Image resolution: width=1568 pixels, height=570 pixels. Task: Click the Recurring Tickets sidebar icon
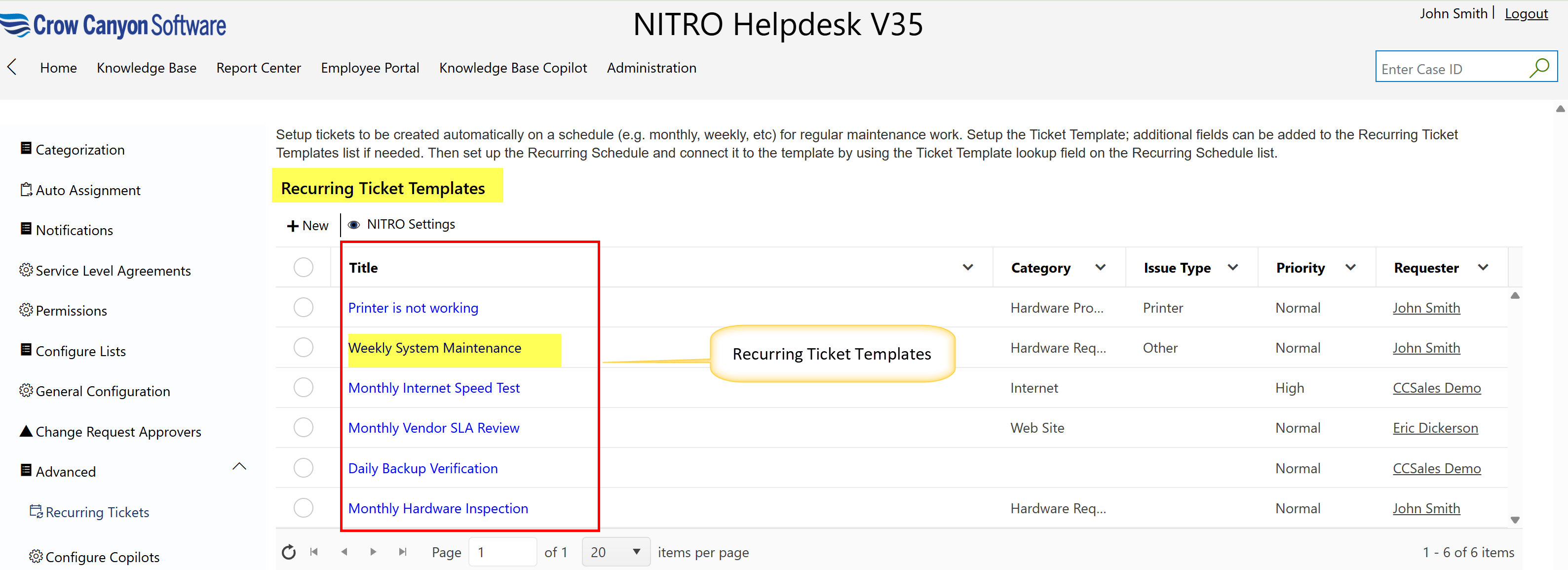click(36, 511)
